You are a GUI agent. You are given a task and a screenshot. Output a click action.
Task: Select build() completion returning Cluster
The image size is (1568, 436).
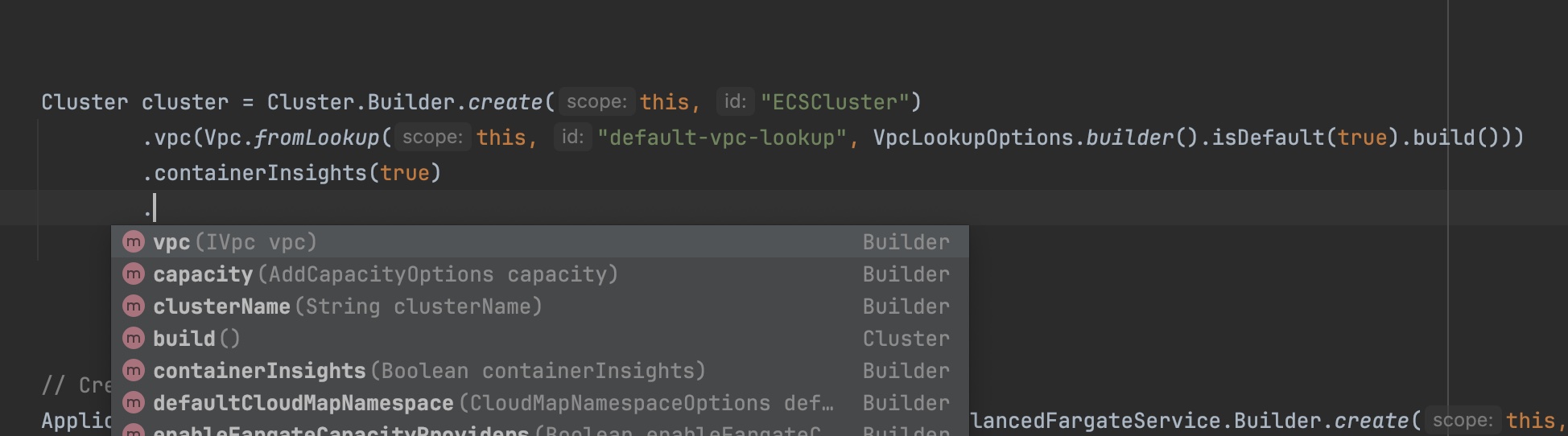540,338
